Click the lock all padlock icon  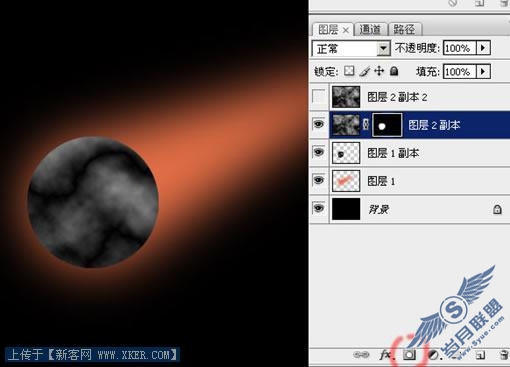(394, 71)
